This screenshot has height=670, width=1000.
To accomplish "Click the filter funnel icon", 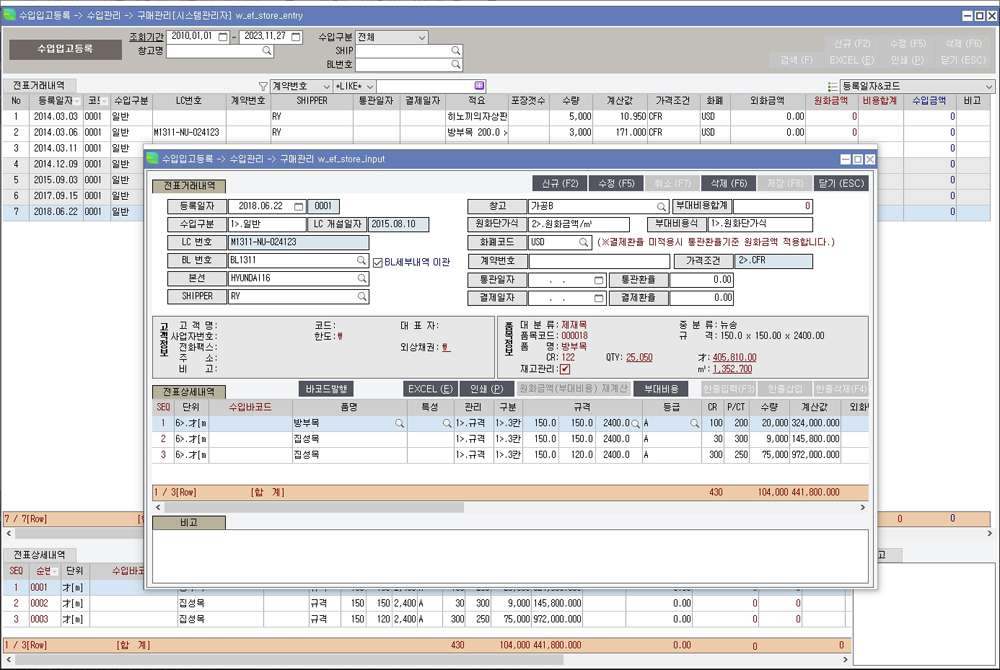I will tap(263, 86).
